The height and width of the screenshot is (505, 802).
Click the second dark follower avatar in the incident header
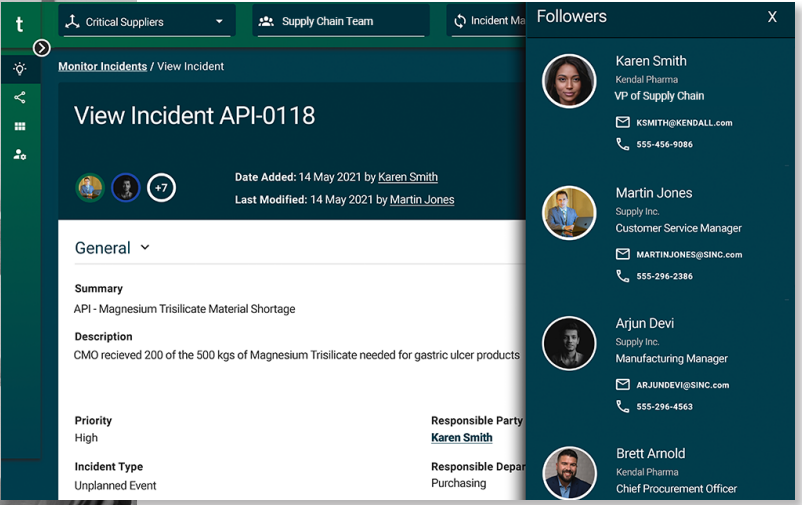(x=126, y=188)
